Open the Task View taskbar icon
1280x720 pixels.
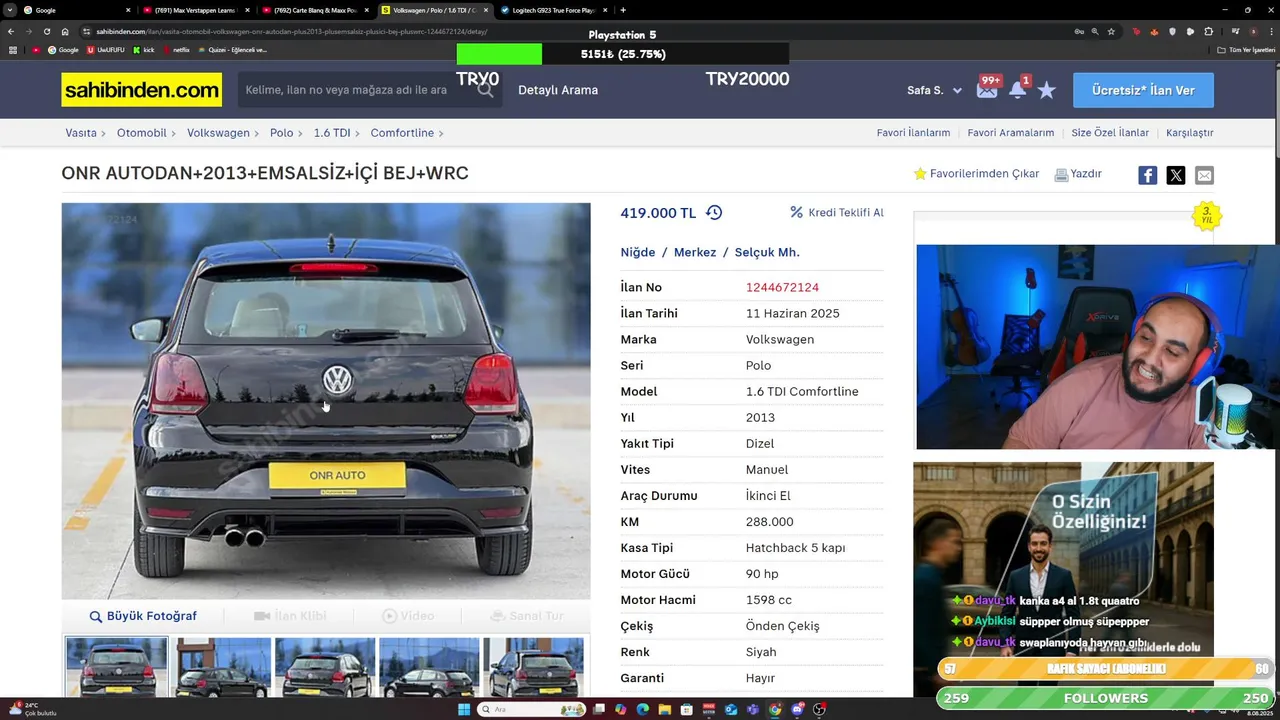click(x=599, y=709)
